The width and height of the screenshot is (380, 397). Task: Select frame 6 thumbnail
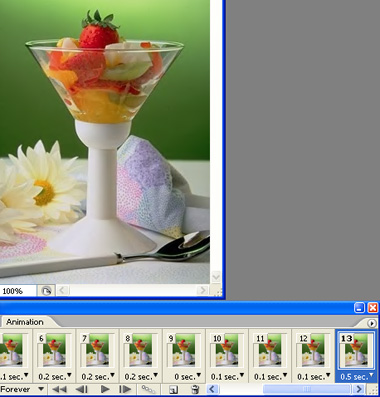point(55,350)
